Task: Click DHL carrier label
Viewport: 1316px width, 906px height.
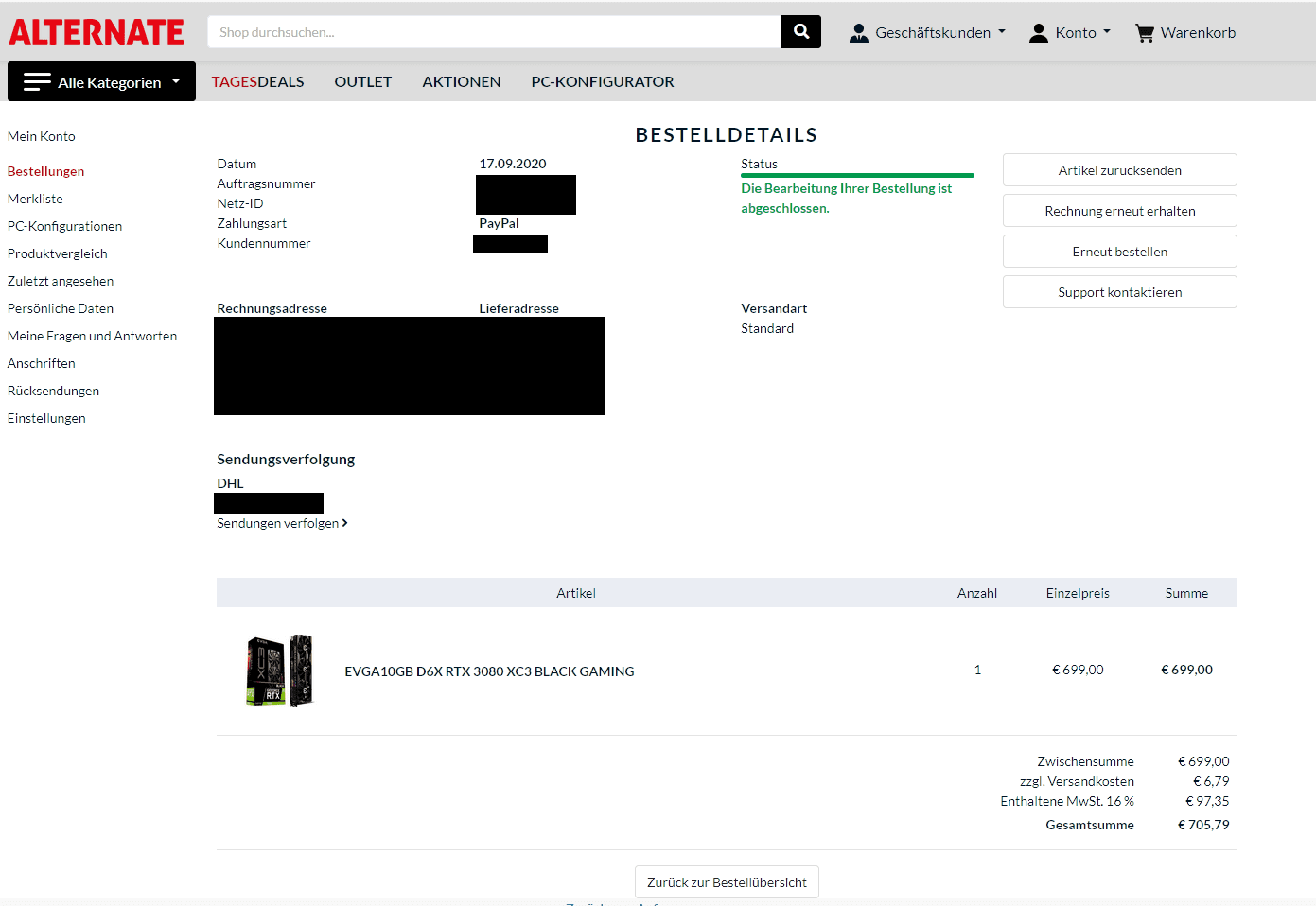Action: [230, 483]
